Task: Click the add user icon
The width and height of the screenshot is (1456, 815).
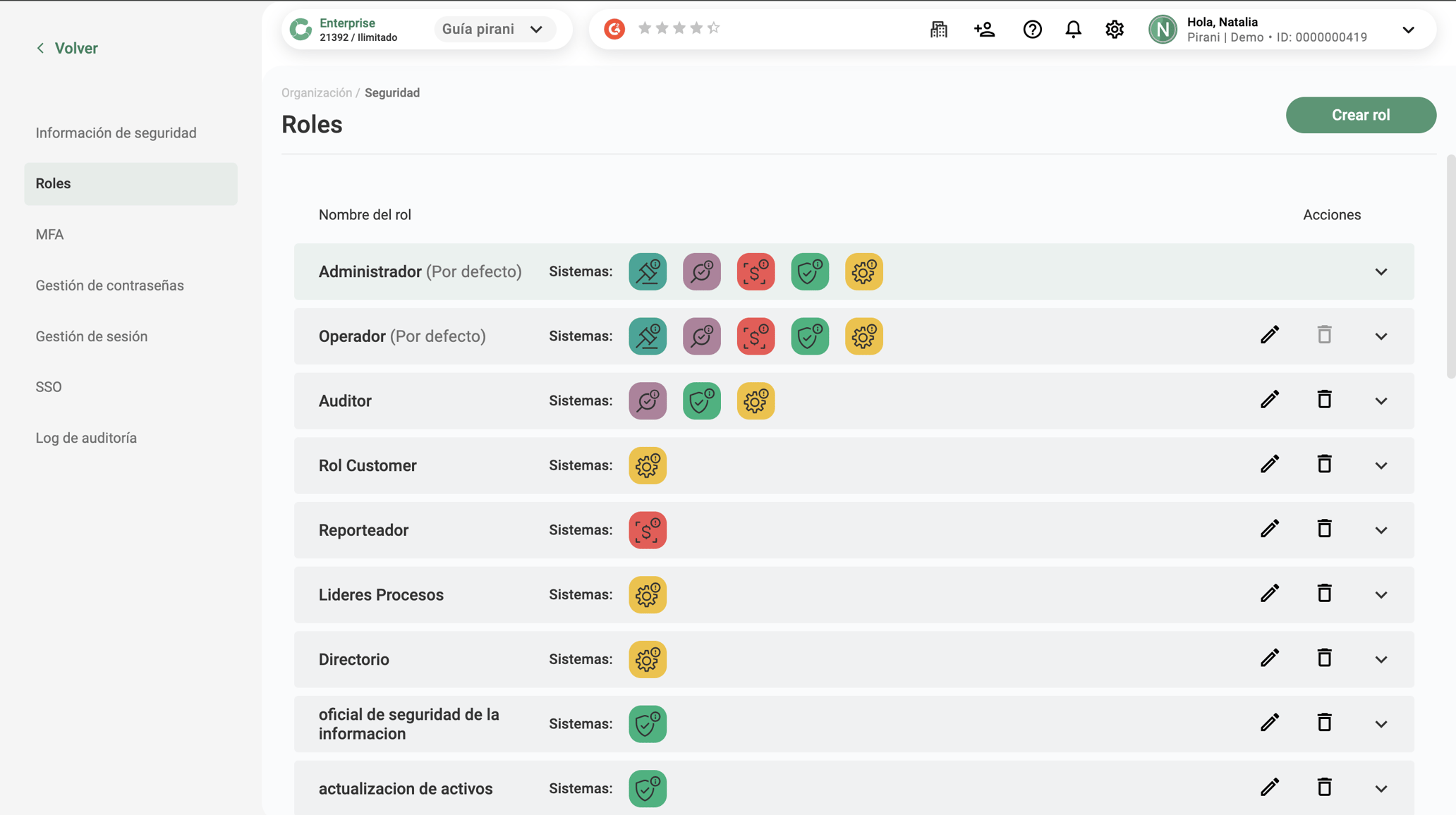Action: (984, 29)
